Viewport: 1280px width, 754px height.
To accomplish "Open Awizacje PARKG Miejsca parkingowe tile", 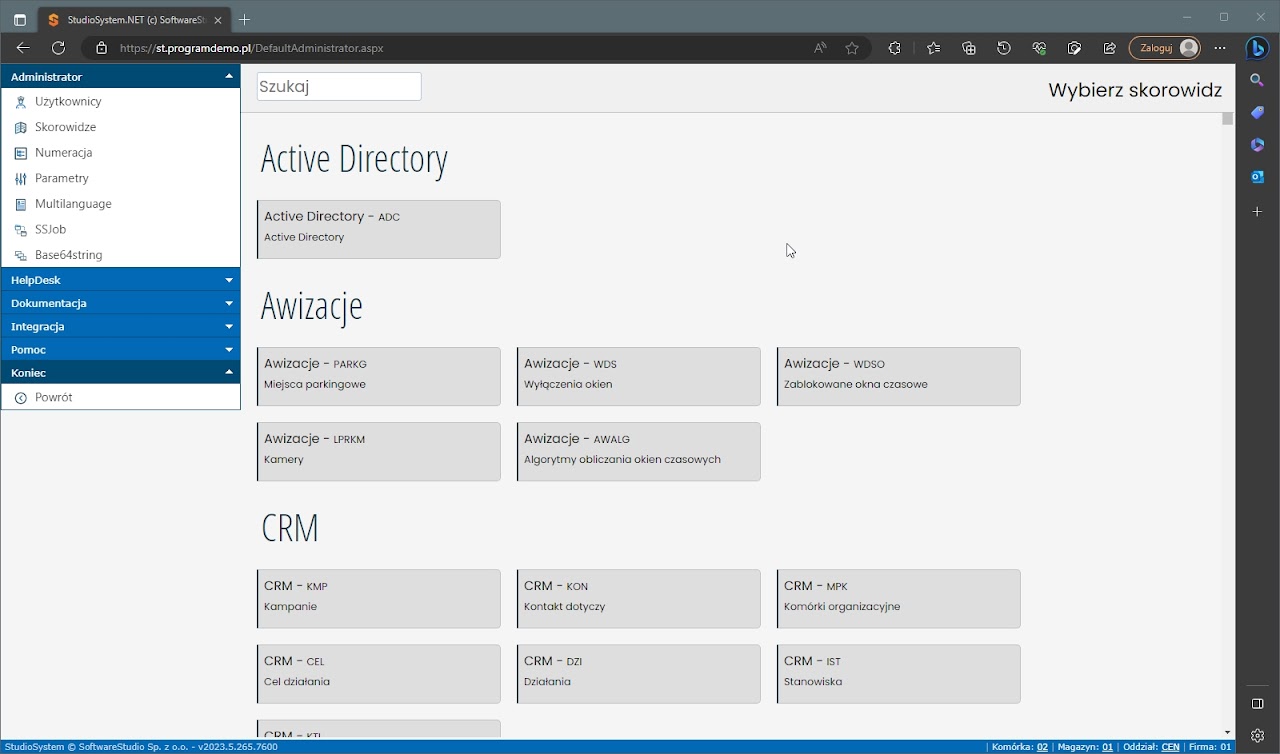I will coord(379,376).
